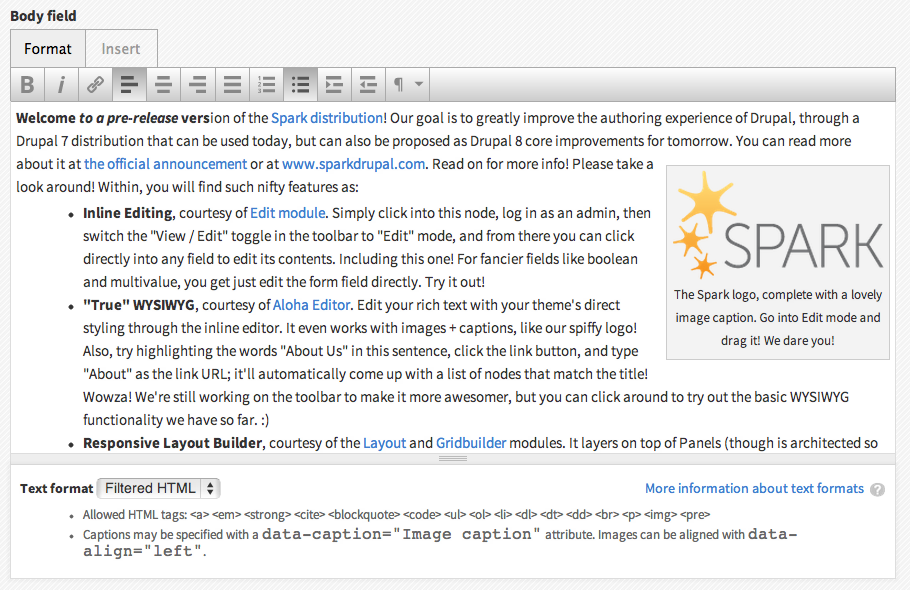
Task: Decrease indent of the list
Action: tap(369, 85)
